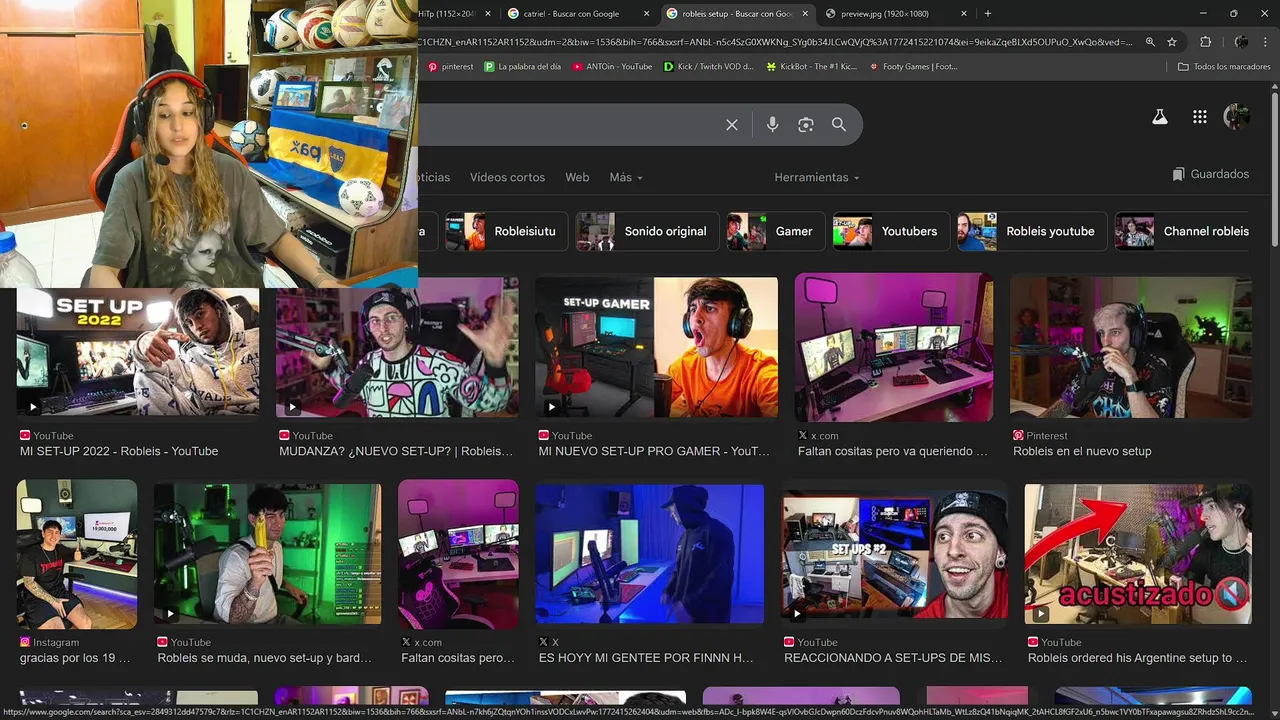Open 'KickBot' bookmark

click(811, 67)
